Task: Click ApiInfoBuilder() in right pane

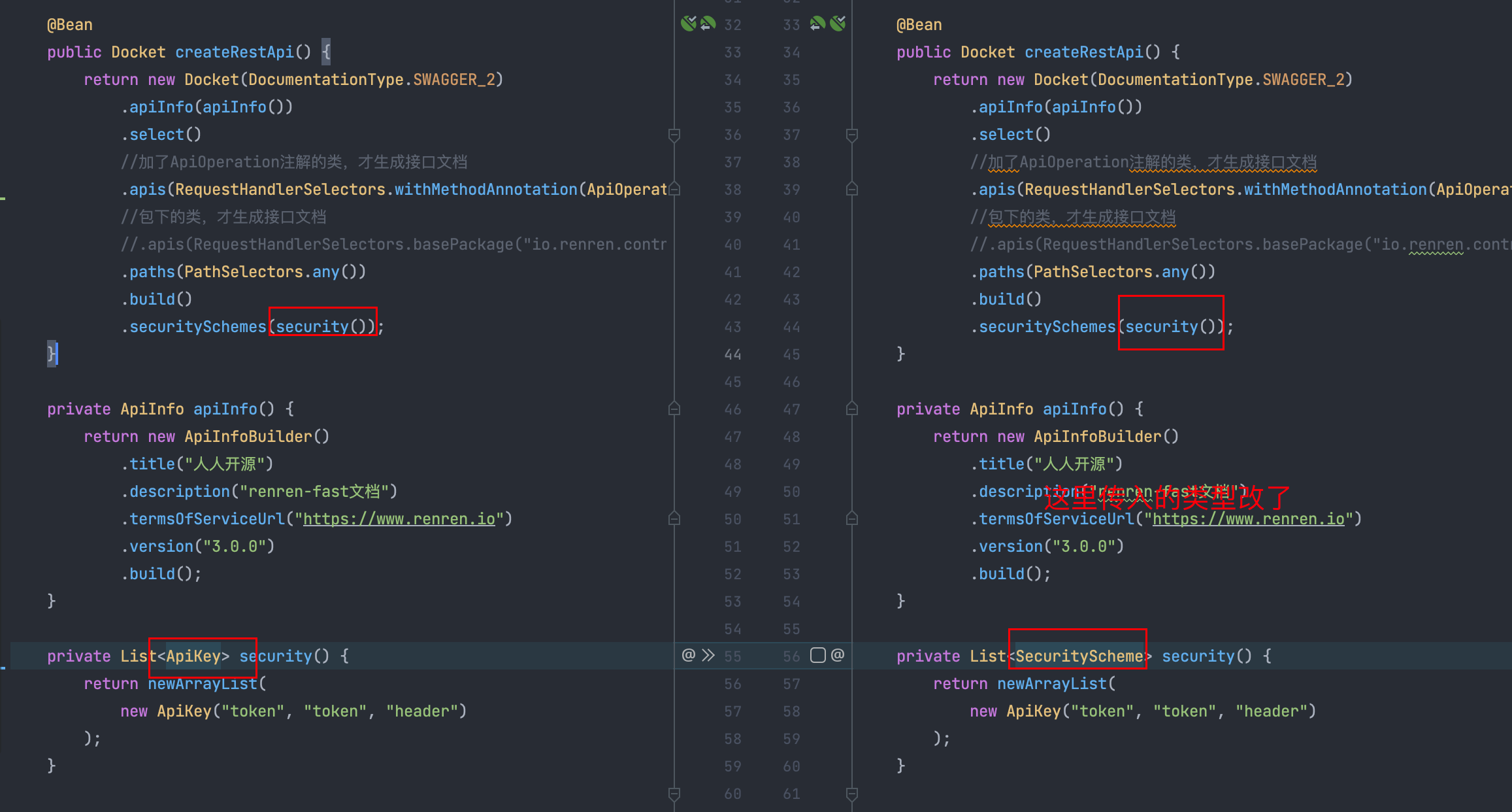Action: point(1106,437)
